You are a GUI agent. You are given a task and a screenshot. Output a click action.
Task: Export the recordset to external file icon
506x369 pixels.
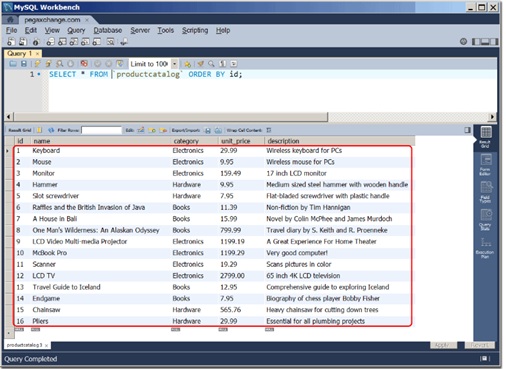[x=208, y=130]
